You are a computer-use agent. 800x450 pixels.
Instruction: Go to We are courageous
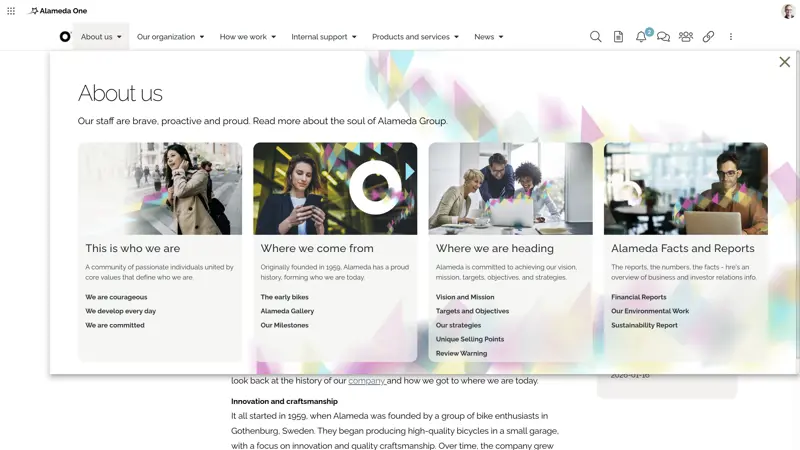pyautogui.click(x=116, y=297)
